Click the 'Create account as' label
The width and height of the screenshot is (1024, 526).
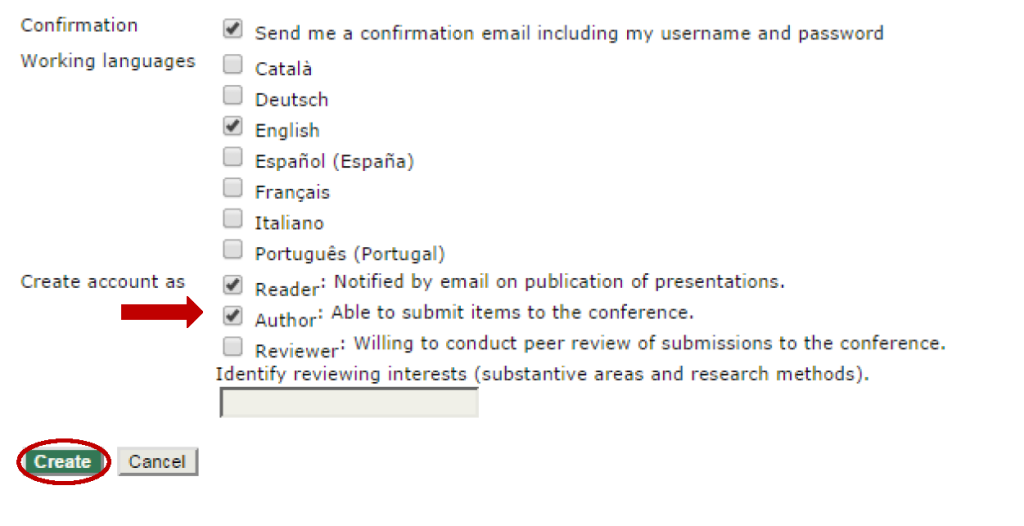click(103, 282)
